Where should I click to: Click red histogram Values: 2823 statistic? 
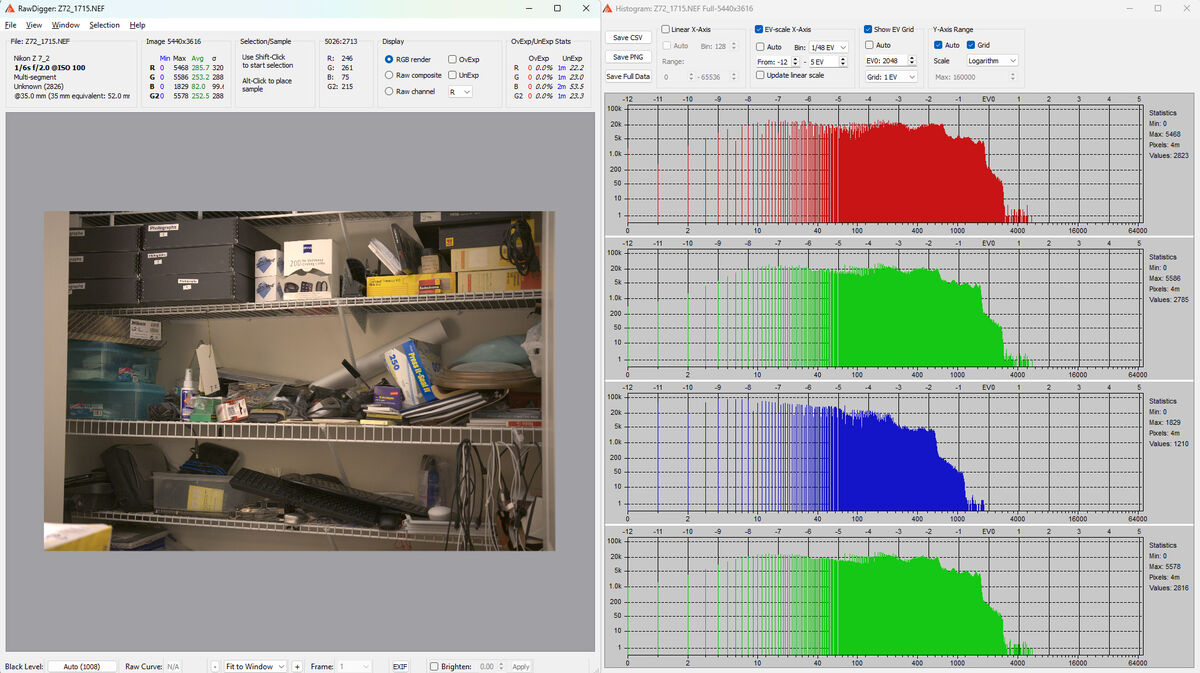(x=1168, y=155)
